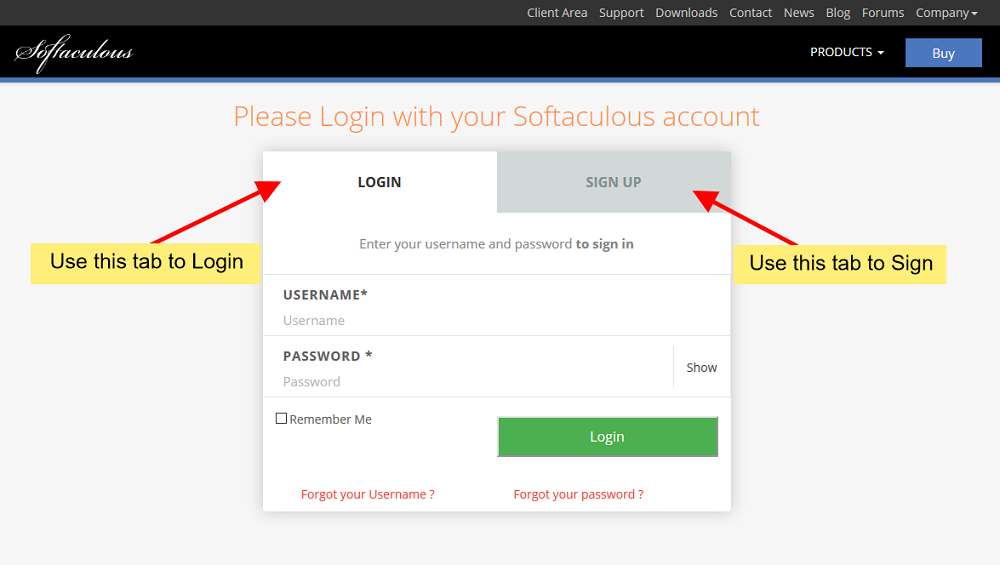Open Forgot your Username link
The width and height of the screenshot is (1000, 565).
point(367,494)
